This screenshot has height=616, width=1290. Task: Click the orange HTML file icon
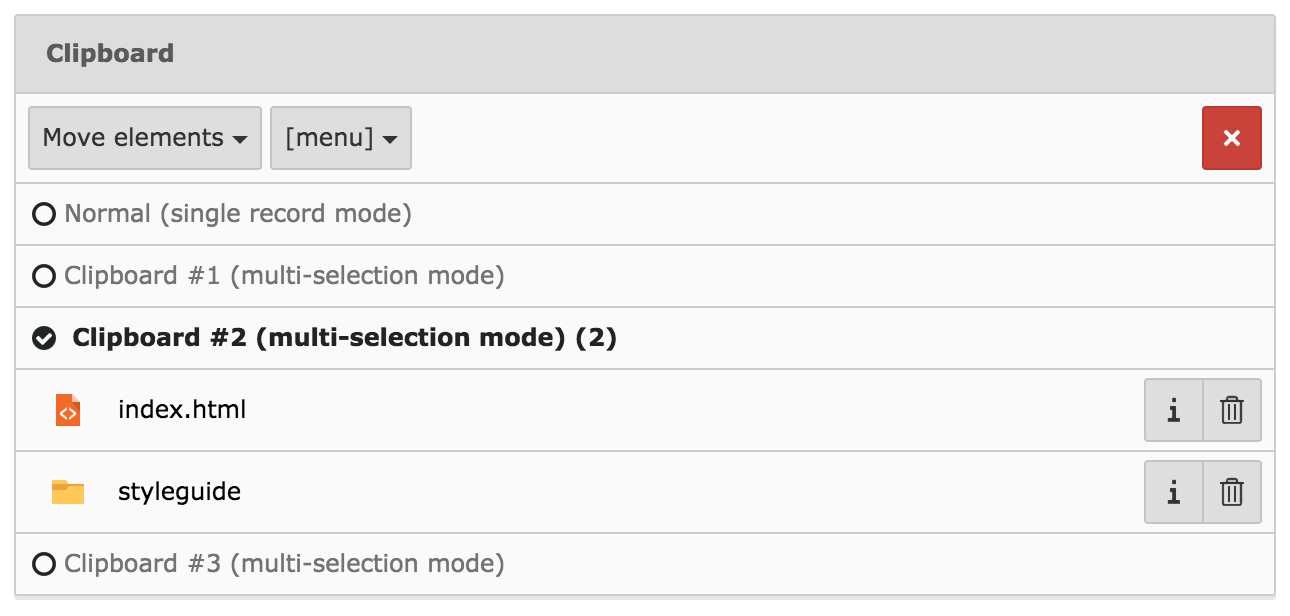coord(68,410)
